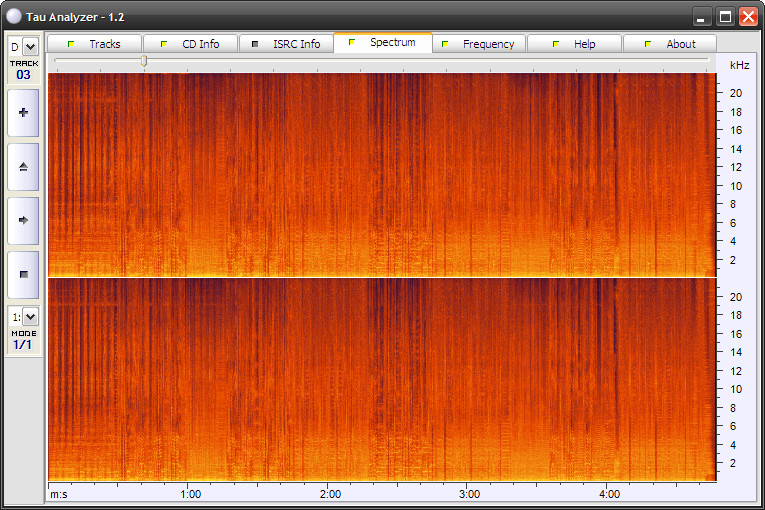Viewport: 765px width, 510px height.
Task: Click the right arrow button in sidebar
Action: [x=23, y=220]
